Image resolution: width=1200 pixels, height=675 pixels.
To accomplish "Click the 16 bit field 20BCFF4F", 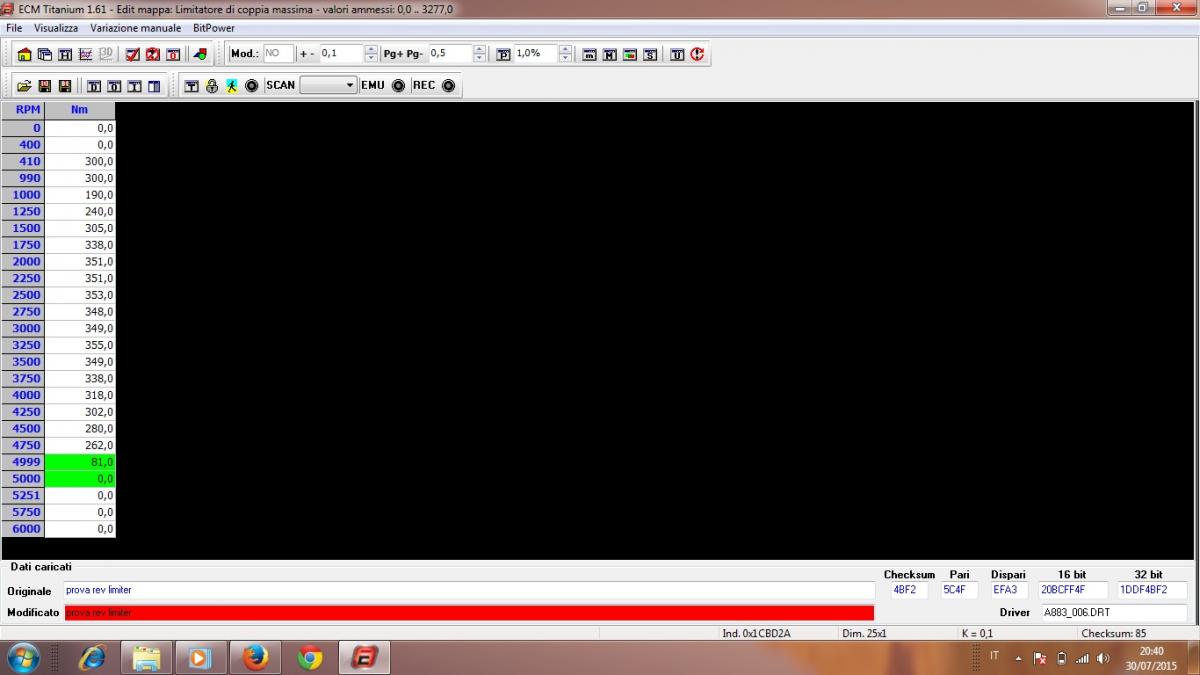I will click(1074, 590).
